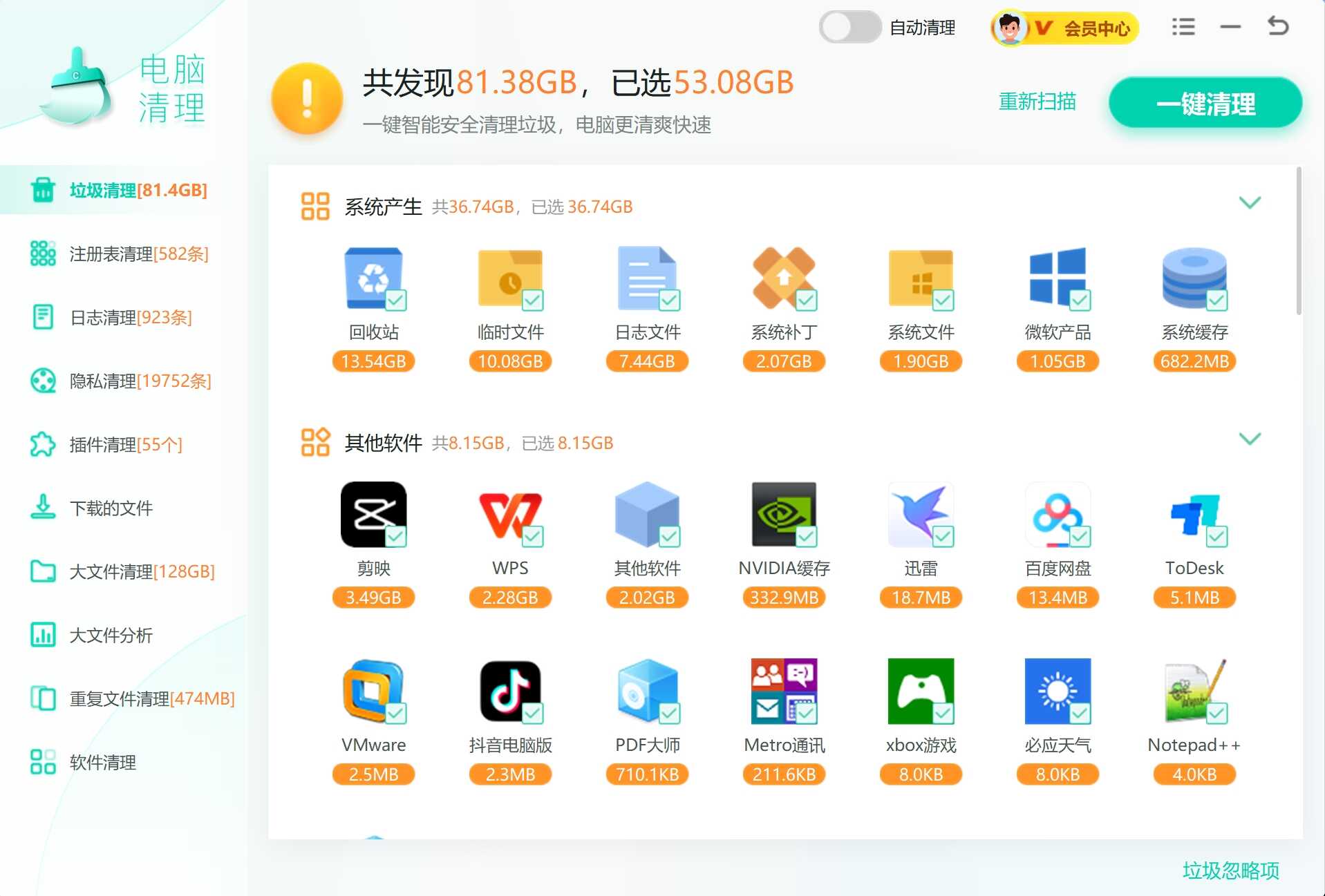Click the 系统文件 system files folder icon
This screenshot has height=896, width=1325.
[x=921, y=278]
